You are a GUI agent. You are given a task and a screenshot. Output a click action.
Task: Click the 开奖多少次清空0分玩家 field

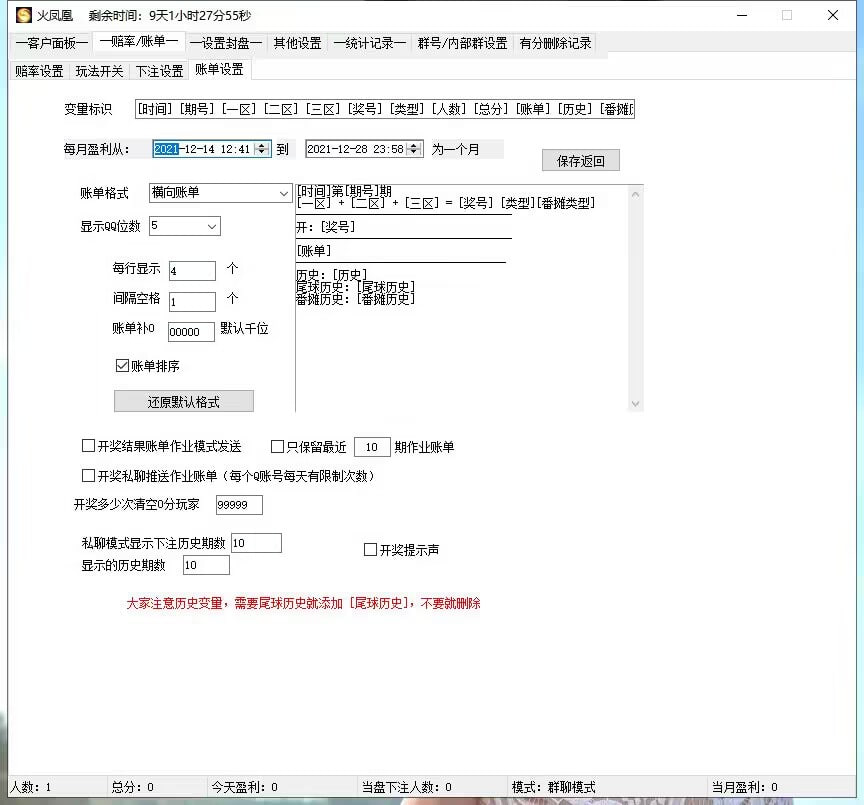click(x=239, y=505)
